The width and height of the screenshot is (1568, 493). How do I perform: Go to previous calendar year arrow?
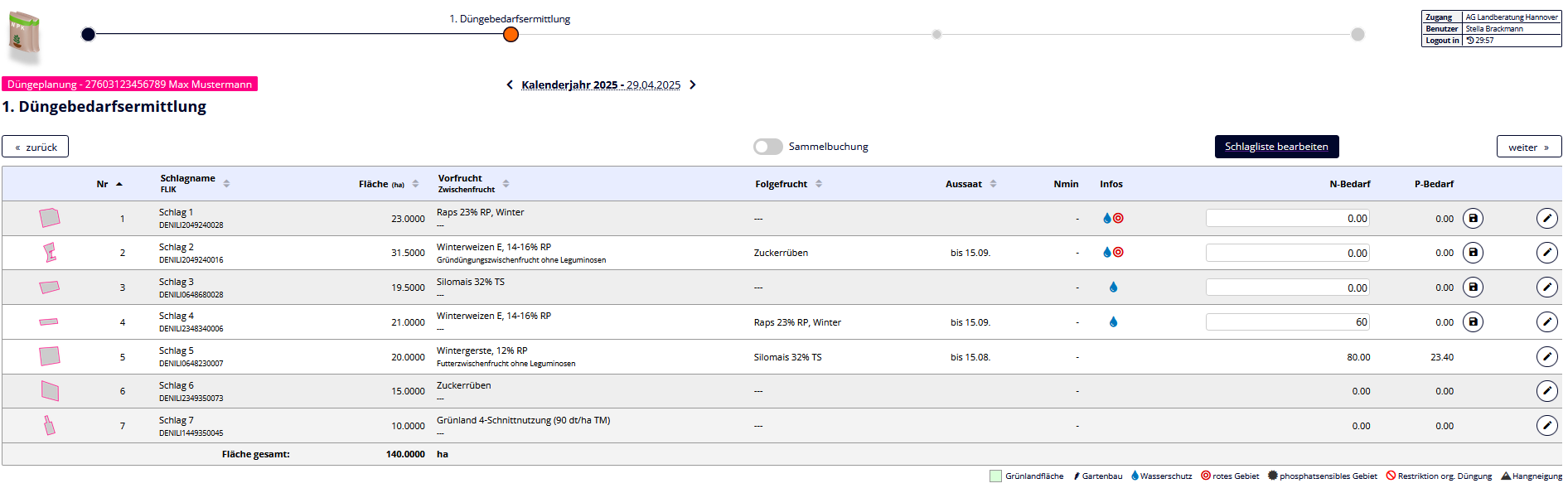[x=510, y=85]
